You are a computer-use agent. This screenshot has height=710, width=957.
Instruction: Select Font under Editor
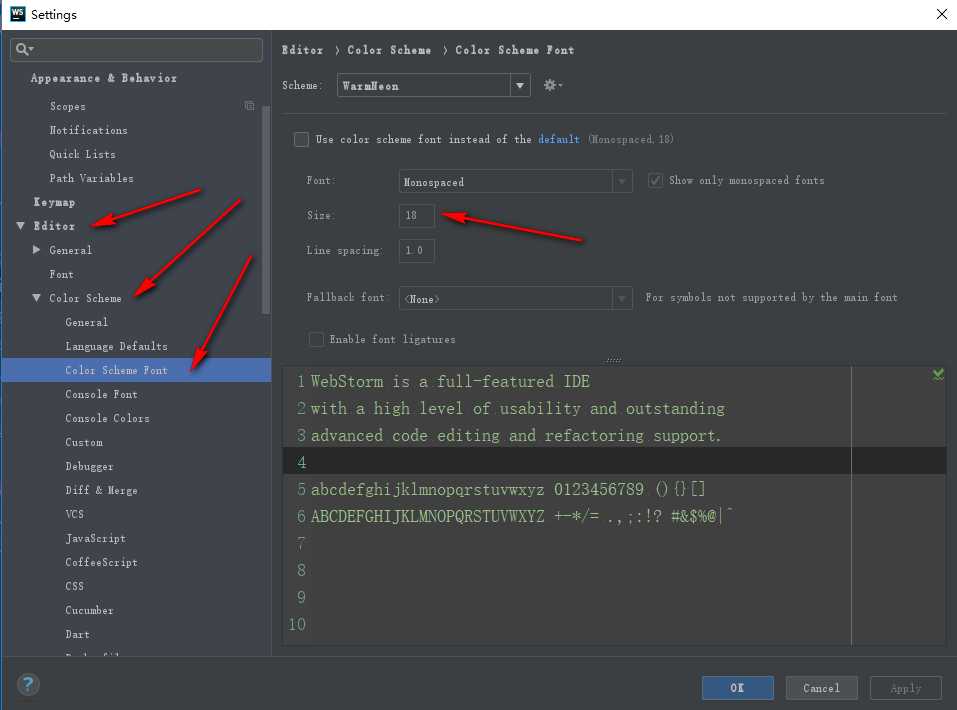(62, 274)
